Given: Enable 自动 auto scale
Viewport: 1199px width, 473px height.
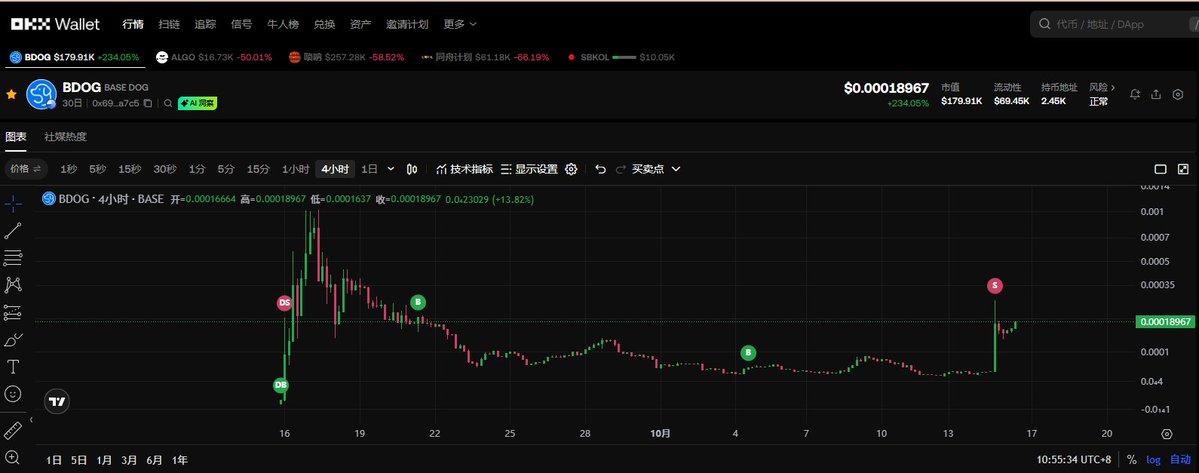Looking at the screenshot, I should coord(1180,459).
